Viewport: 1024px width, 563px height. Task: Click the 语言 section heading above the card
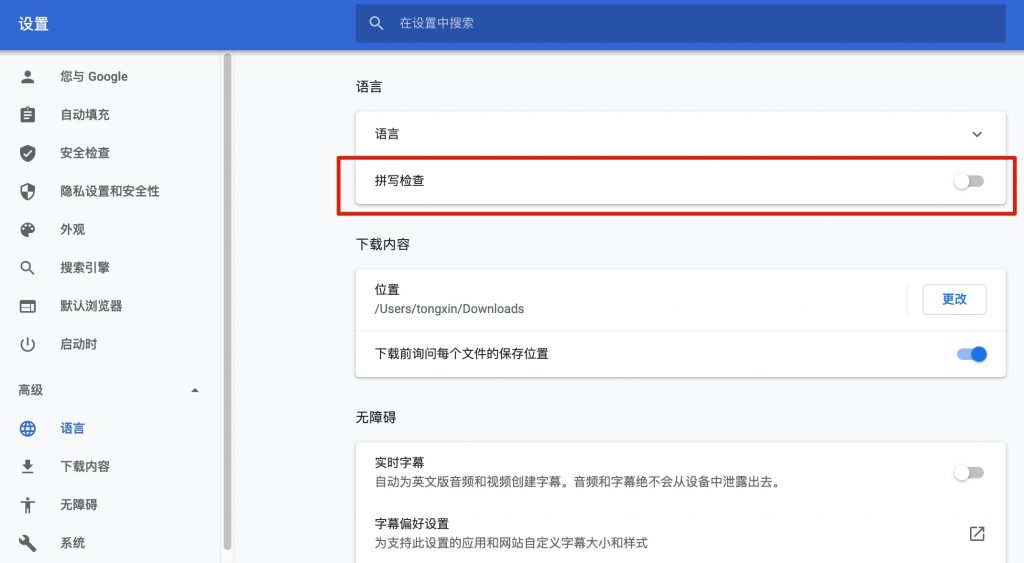369,87
